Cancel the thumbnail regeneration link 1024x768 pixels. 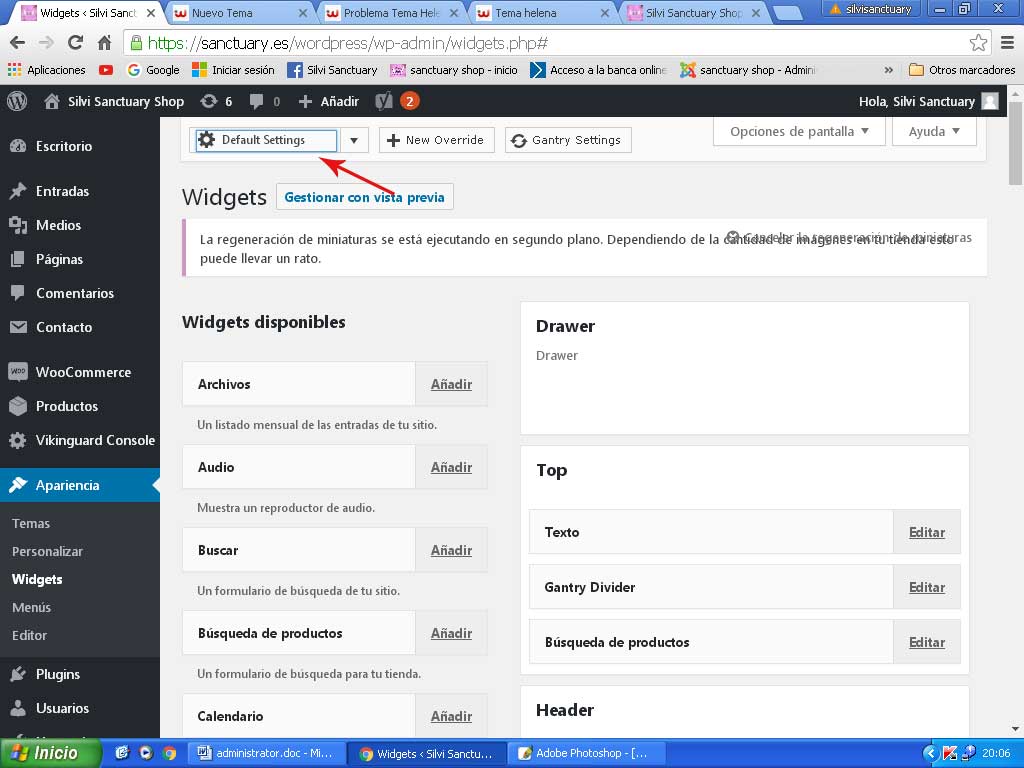coord(849,237)
